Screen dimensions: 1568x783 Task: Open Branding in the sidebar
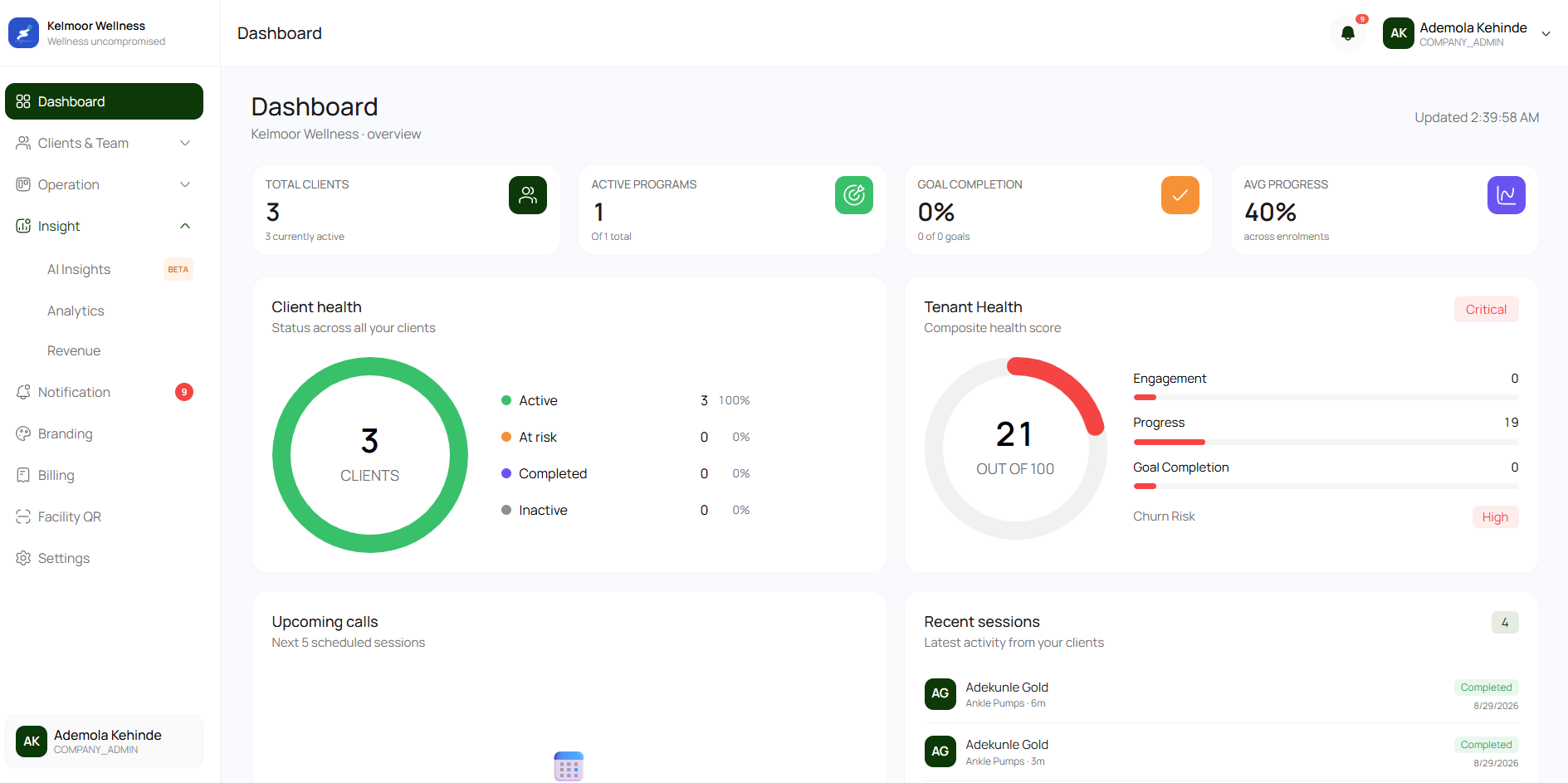[104, 433]
